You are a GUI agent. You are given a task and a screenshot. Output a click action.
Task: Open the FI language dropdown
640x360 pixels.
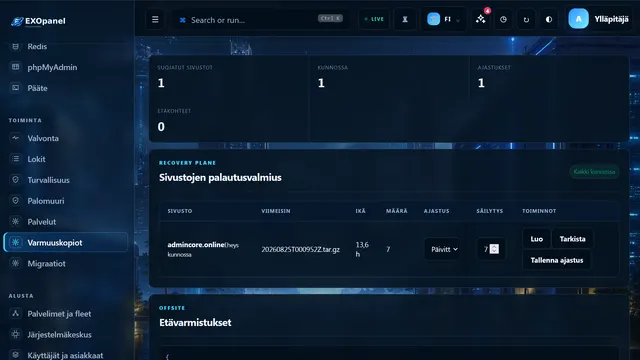pyautogui.click(x=444, y=19)
